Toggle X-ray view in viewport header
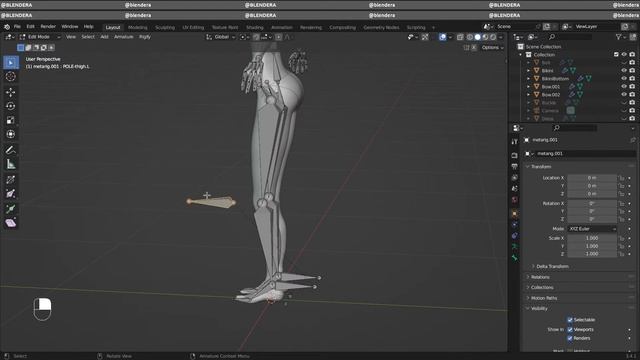 pos(460,37)
